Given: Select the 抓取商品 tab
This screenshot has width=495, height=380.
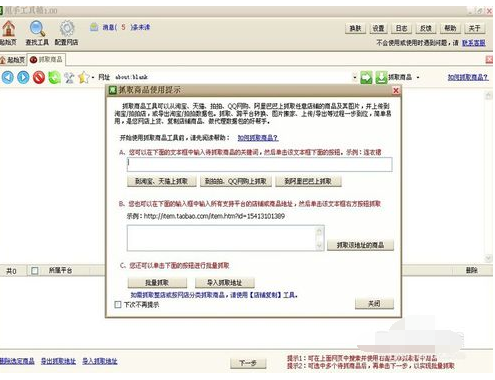Looking at the screenshot, I should (46, 59).
